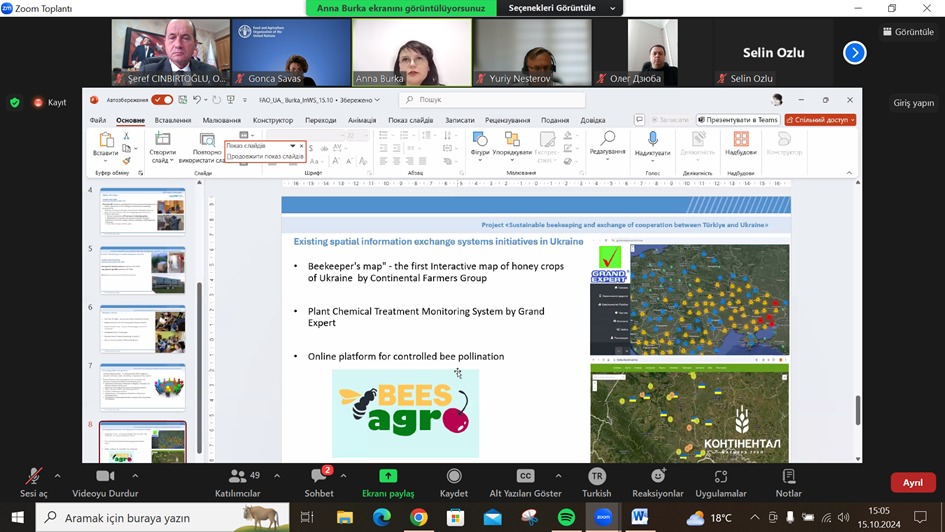Unmute microphone with the Sesi aç icon

[x=33, y=476]
